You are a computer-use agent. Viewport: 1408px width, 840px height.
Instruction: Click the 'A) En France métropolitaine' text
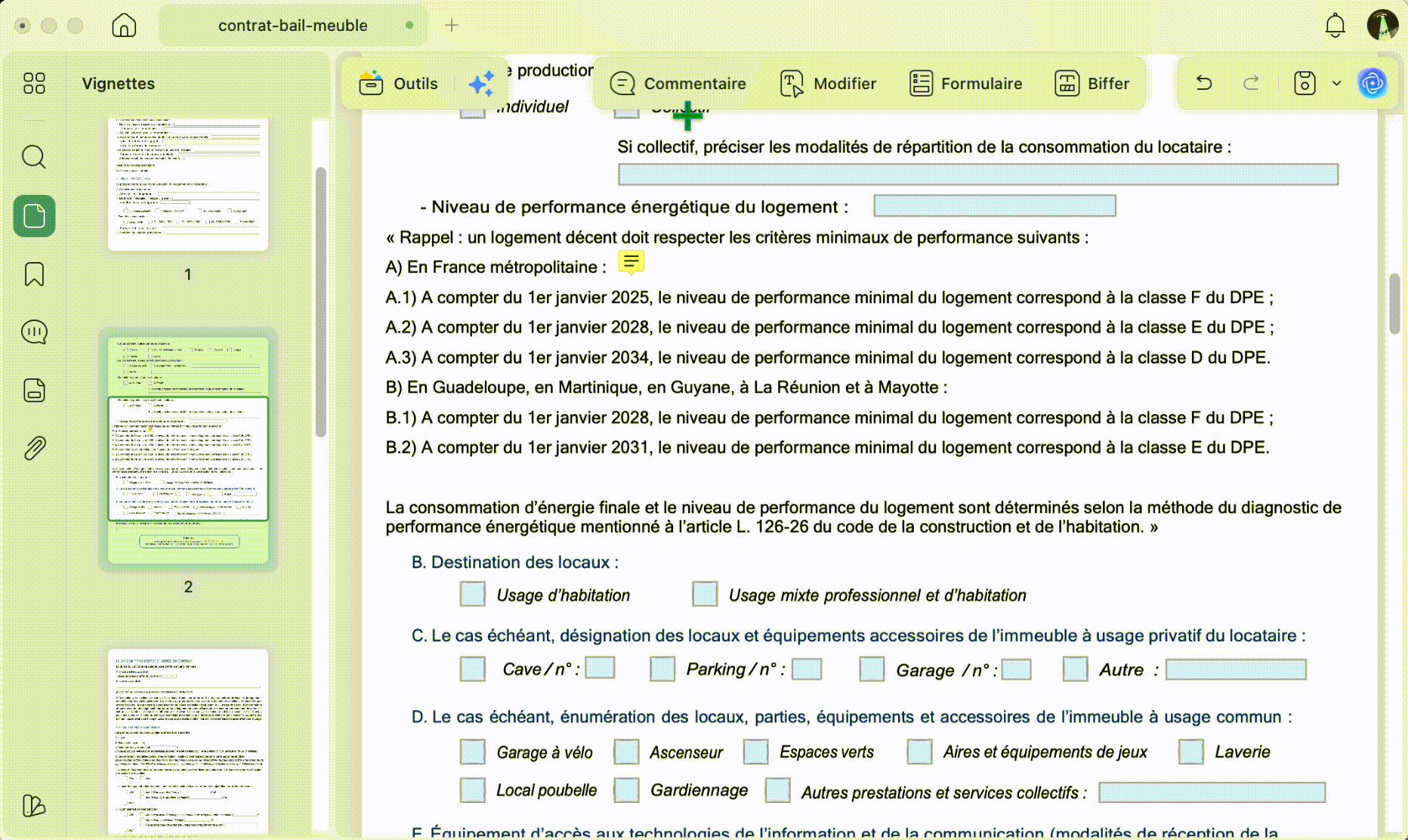coord(496,267)
